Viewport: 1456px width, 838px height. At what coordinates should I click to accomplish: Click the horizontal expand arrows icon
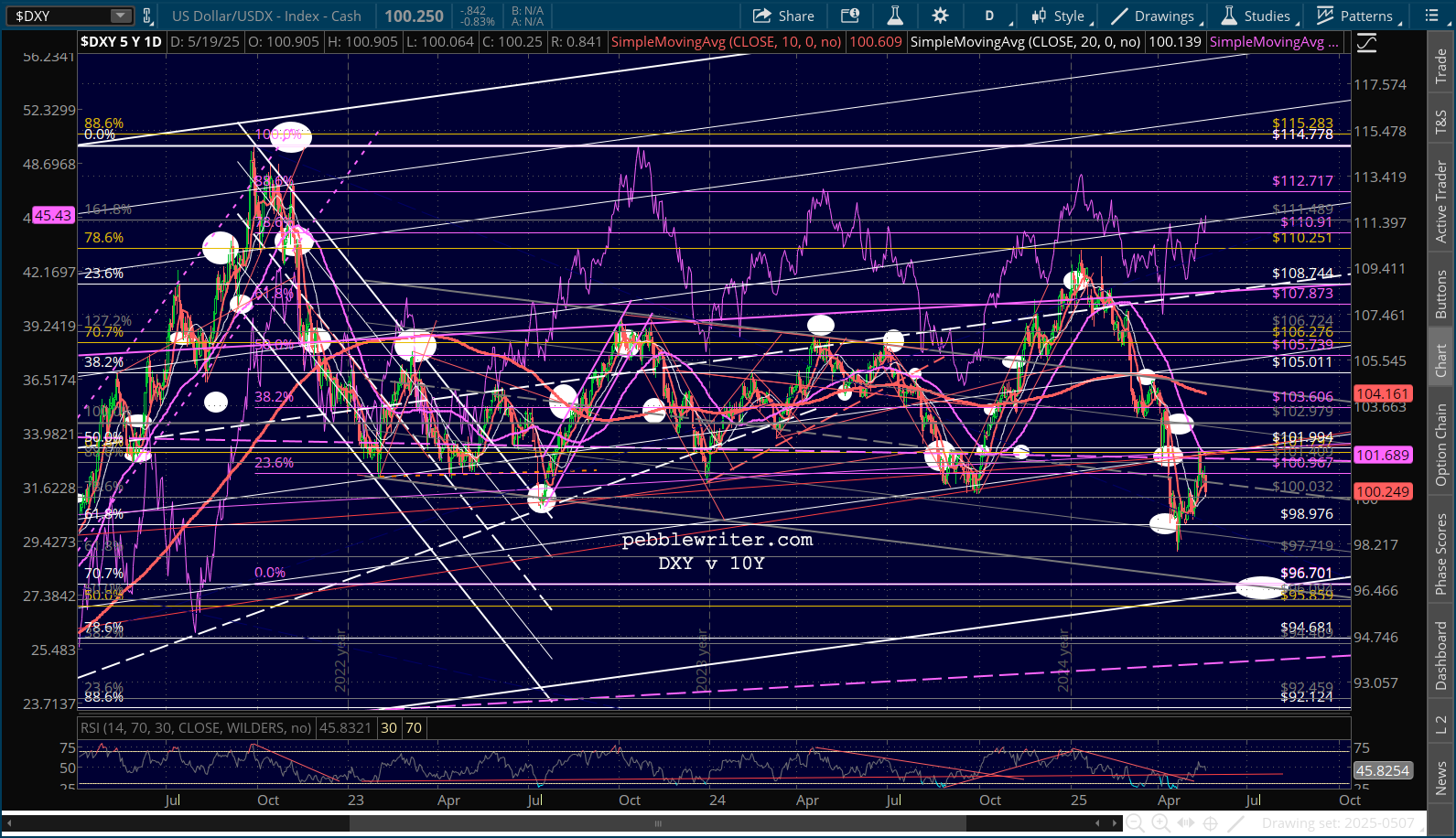[1185, 823]
